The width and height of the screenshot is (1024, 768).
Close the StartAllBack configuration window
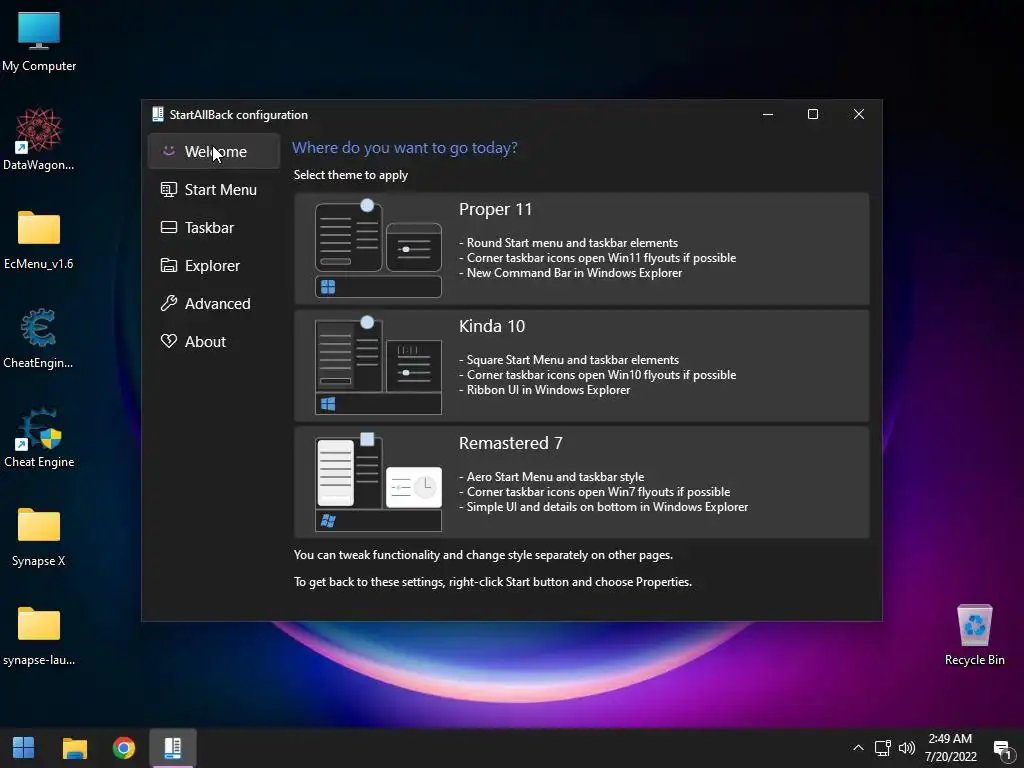[859, 114]
